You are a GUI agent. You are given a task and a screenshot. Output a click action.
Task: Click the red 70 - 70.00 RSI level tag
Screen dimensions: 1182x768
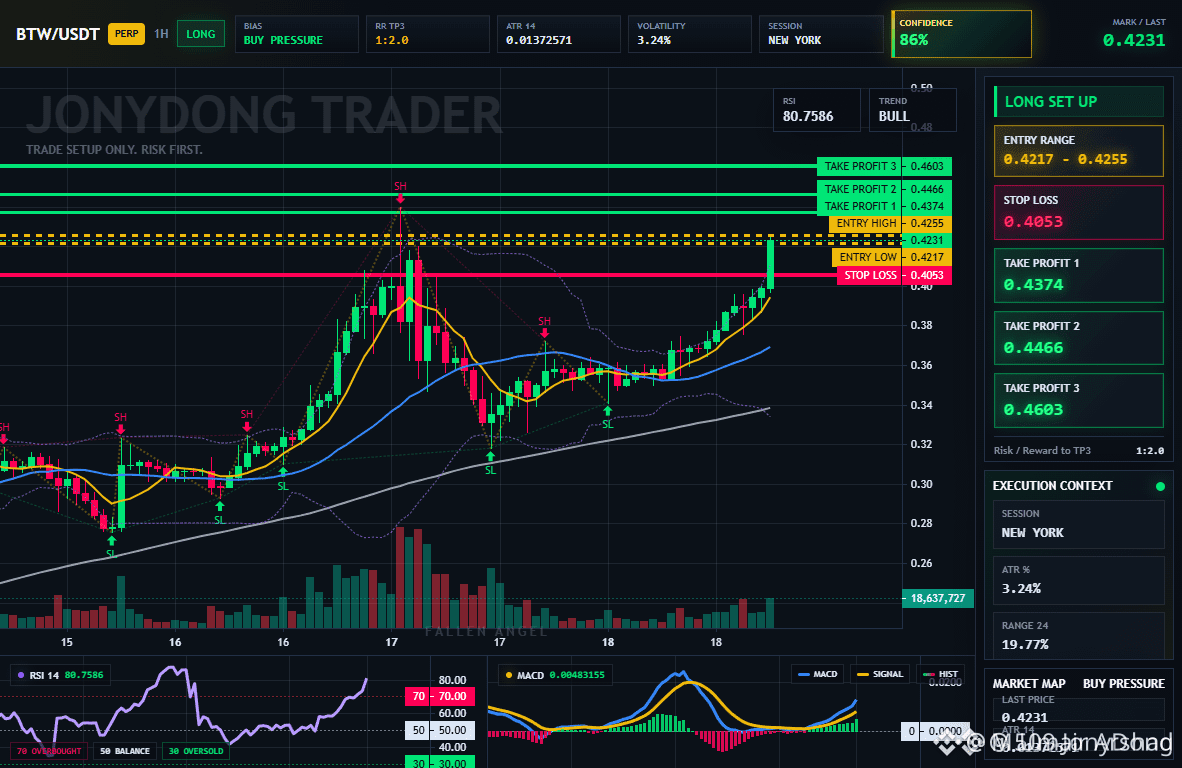[x=439, y=696]
